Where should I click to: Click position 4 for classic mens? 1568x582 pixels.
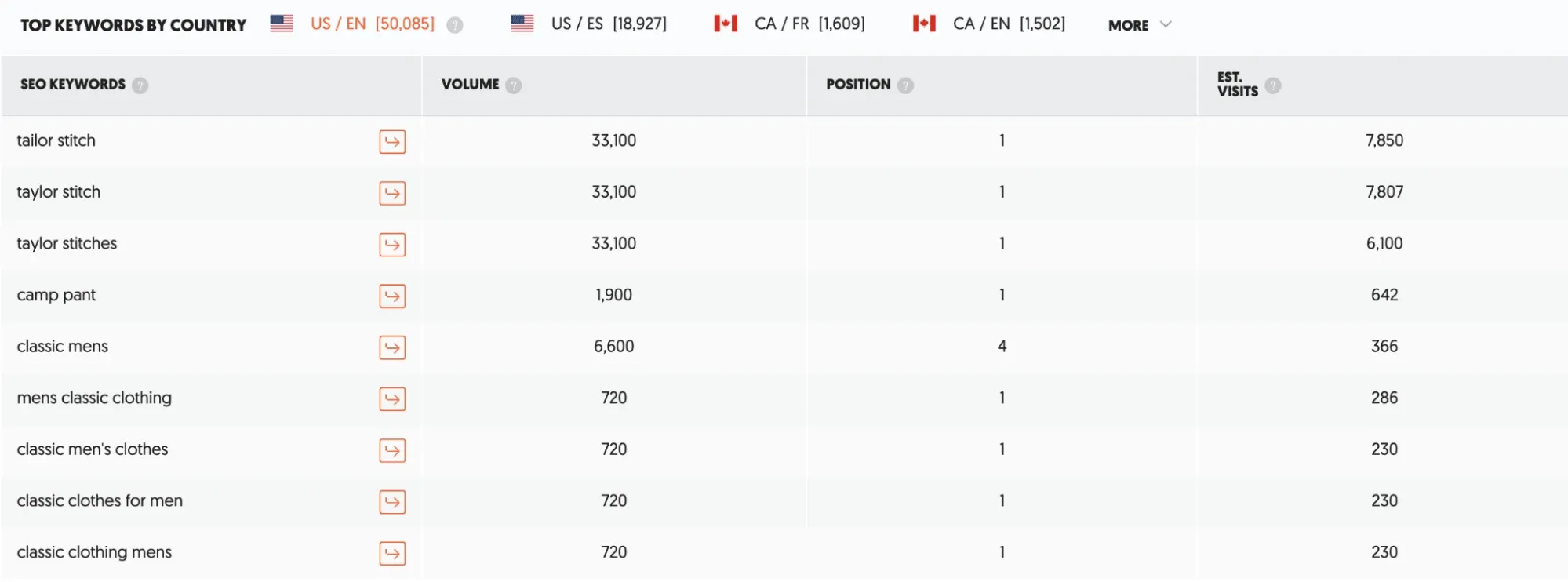coord(1002,346)
